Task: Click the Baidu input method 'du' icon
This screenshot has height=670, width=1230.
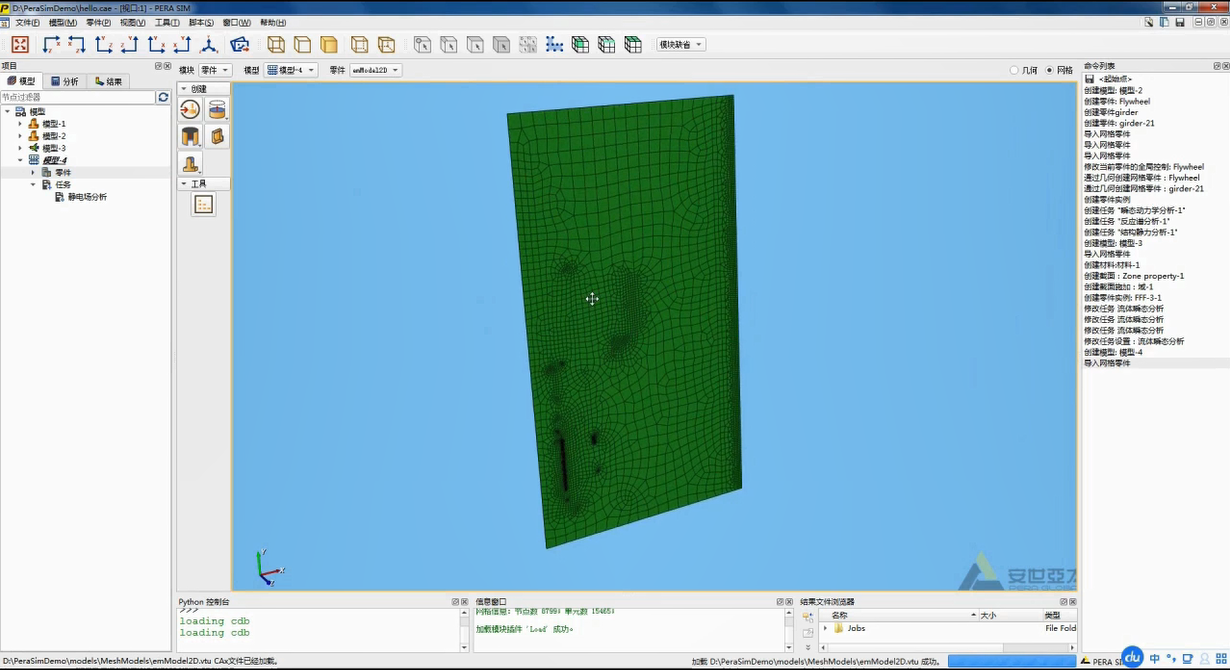Action: (x=1132, y=657)
